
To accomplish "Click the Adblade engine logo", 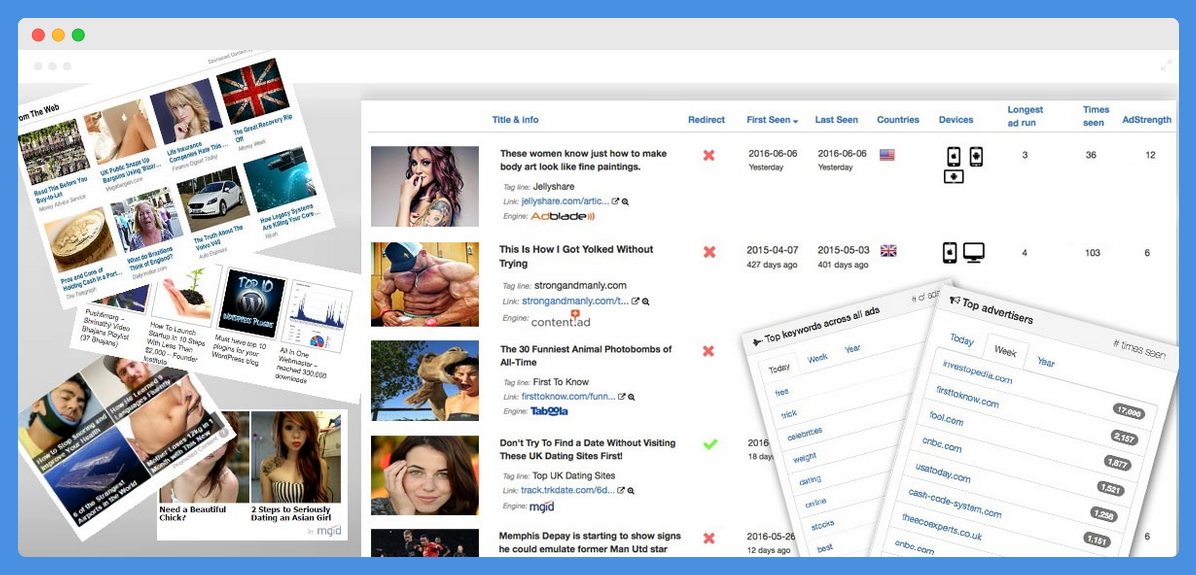I will pyautogui.click(x=562, y=216).
